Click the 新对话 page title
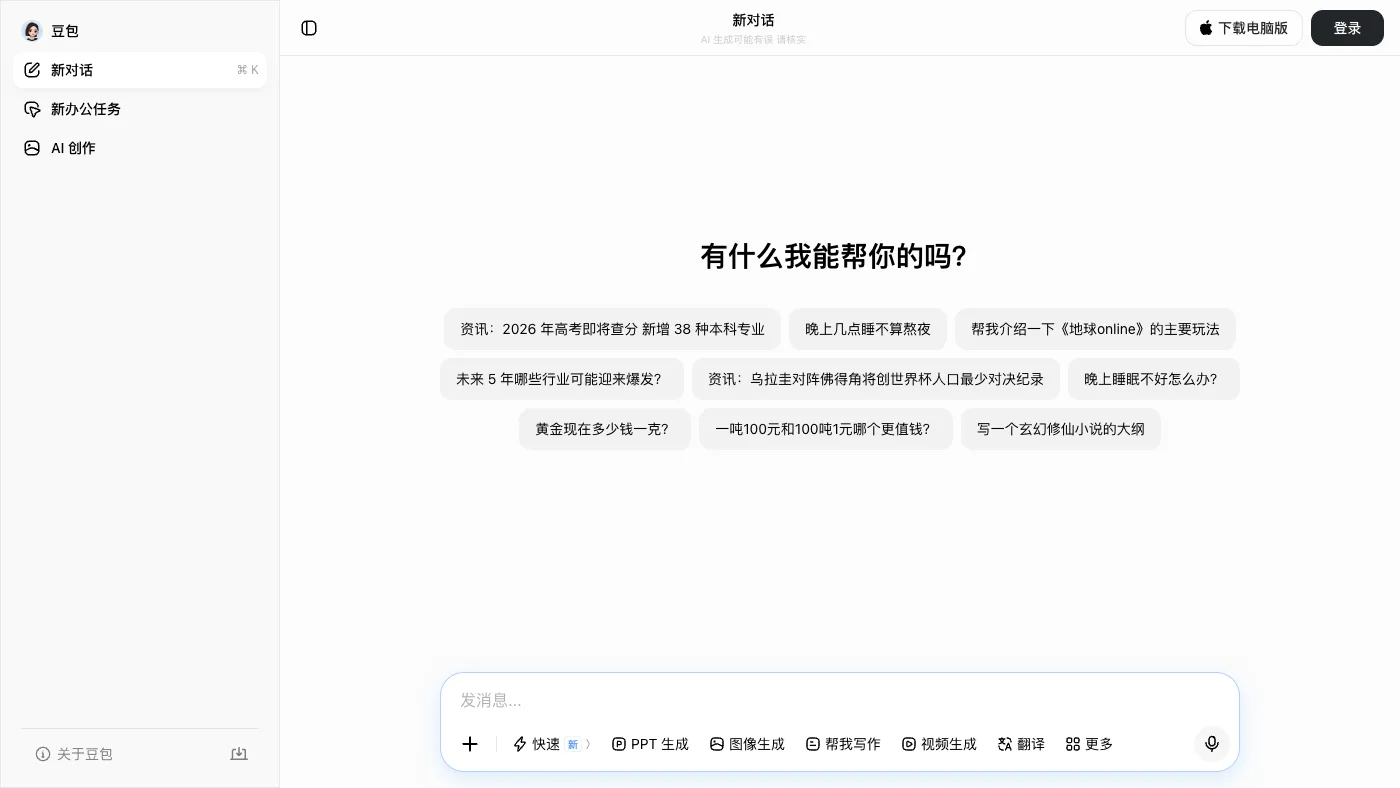The image size is (1400, 788). 753,20
